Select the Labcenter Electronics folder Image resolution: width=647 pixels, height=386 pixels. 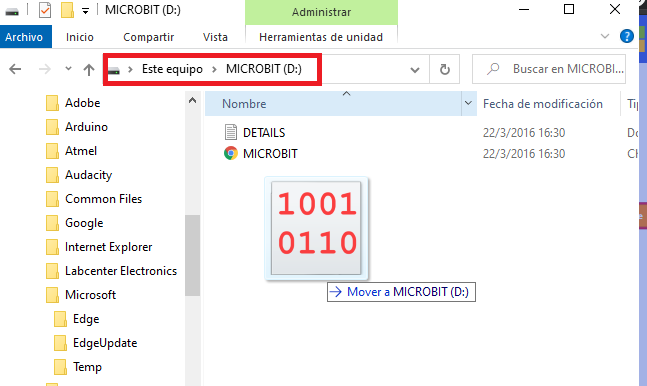coord(121,271)
